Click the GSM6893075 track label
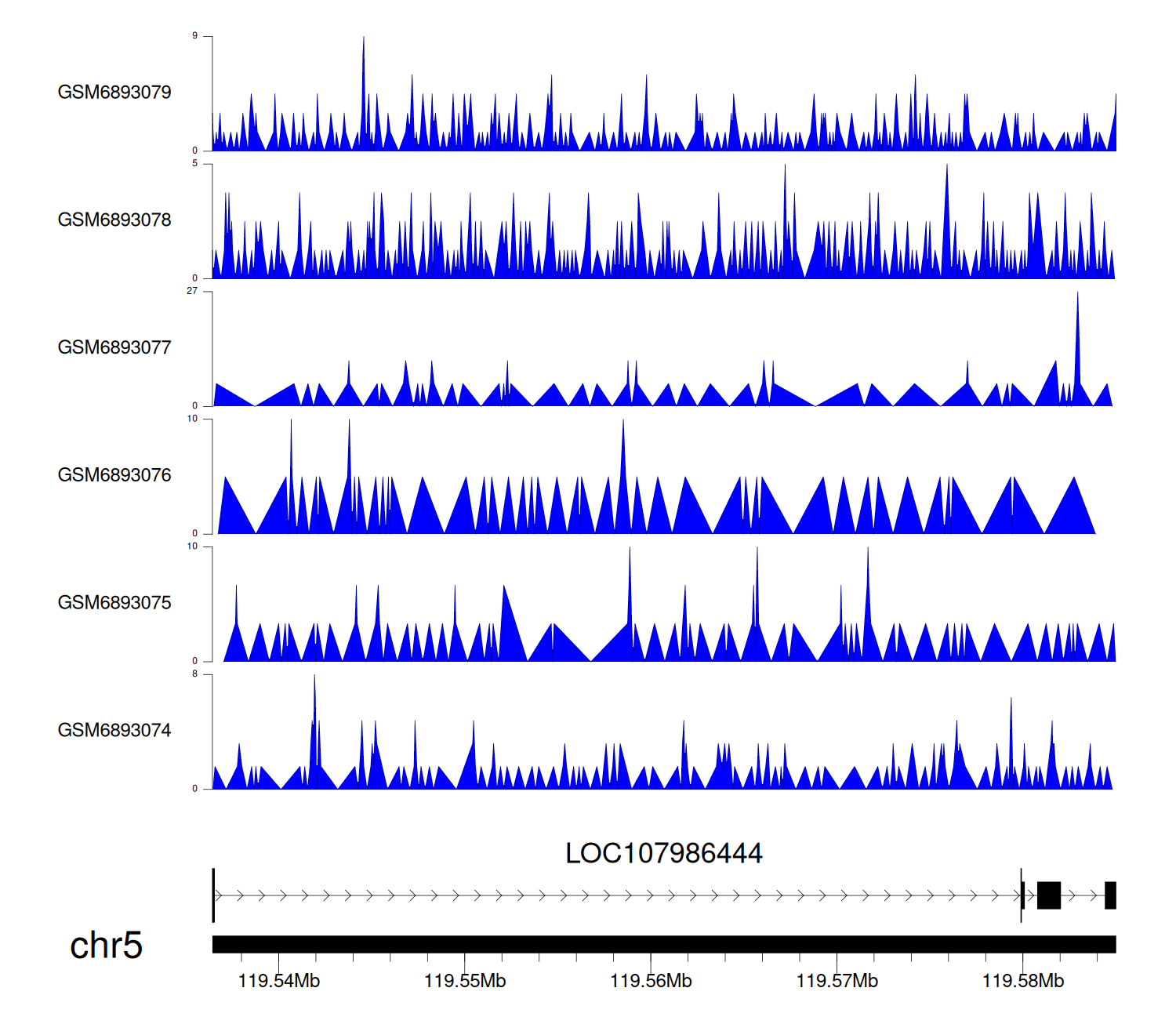1176x1035 pixels. pyautogui.click(x=114, y=603)
